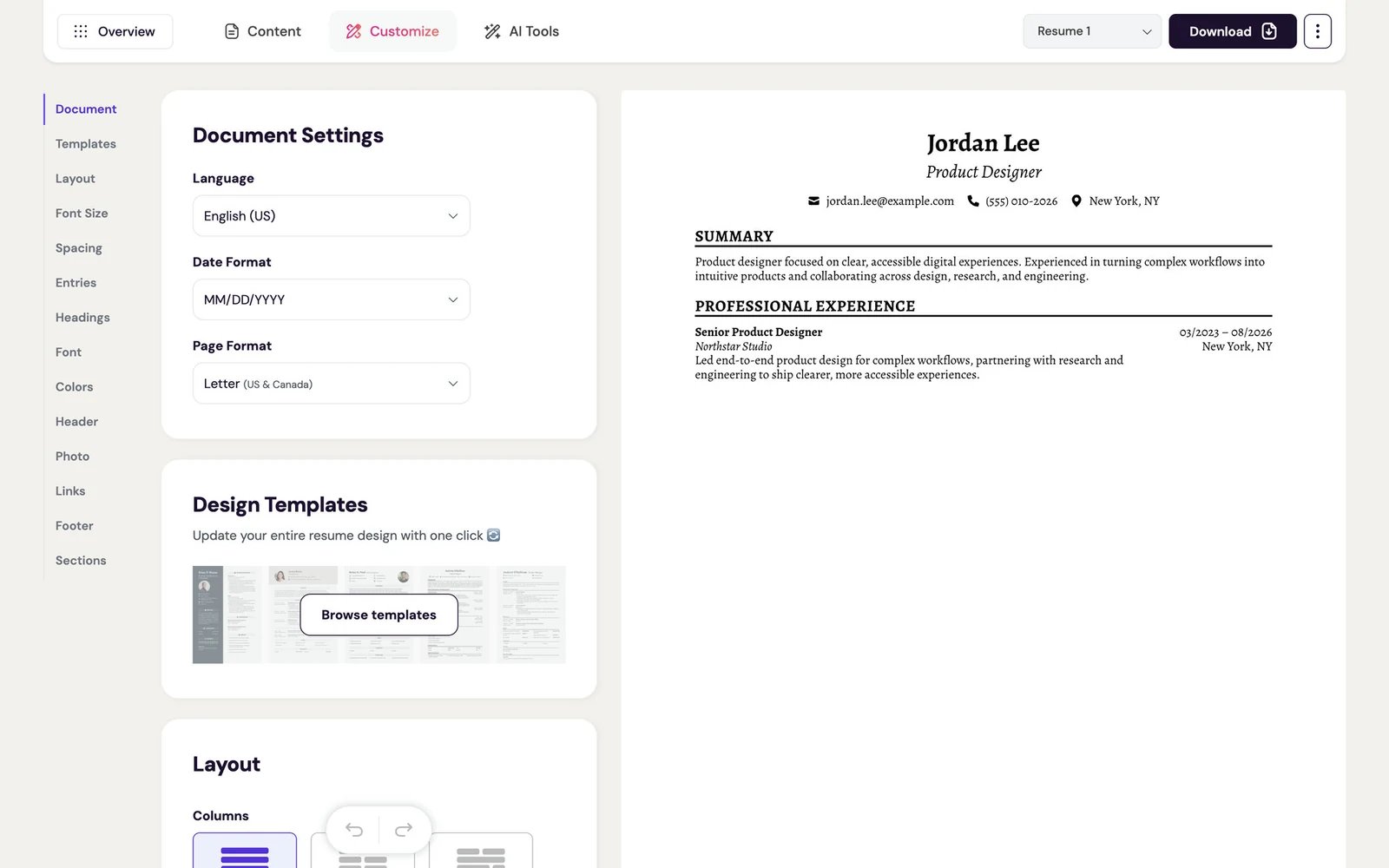This screenshot has height=868, width=1389.
Task: Open Entries section in the sidebar
Action: point(76,283)
